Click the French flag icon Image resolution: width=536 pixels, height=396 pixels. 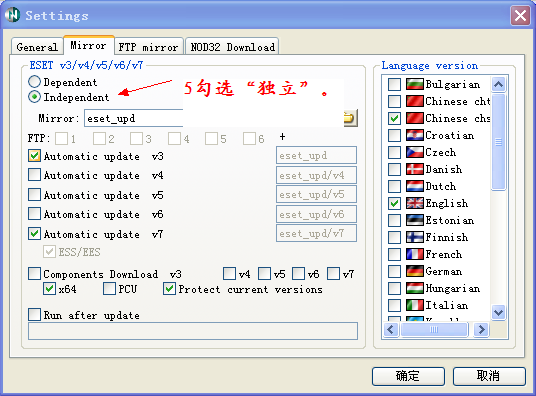point(415,254)
